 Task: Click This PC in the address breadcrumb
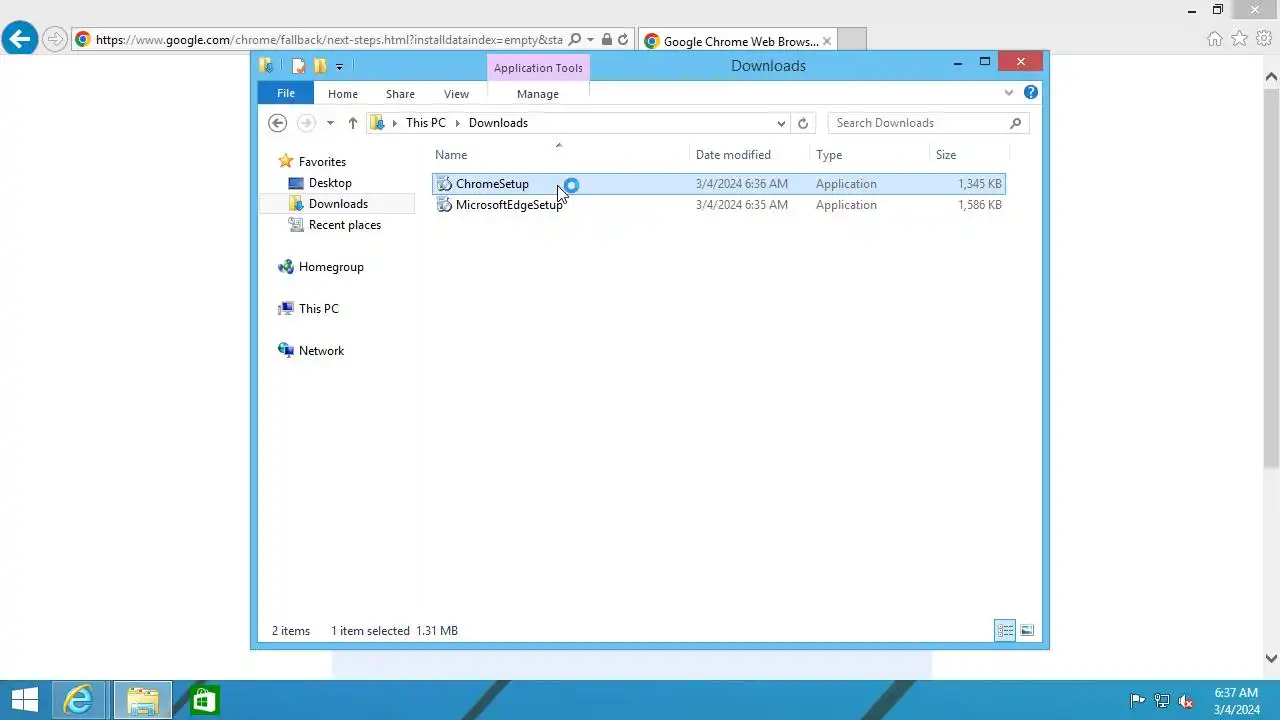tap(425, 123)
